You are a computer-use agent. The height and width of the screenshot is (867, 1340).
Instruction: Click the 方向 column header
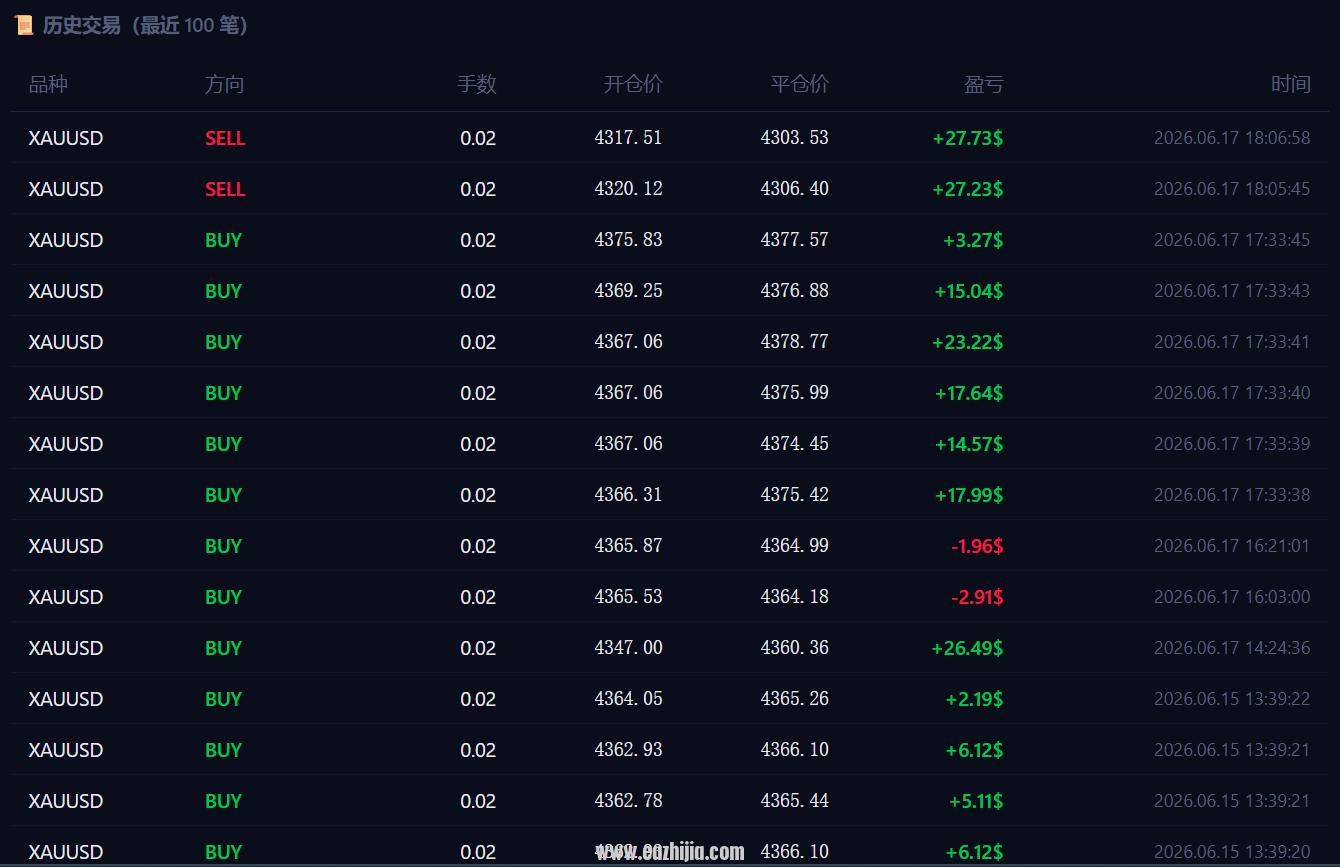coord(224,84)
